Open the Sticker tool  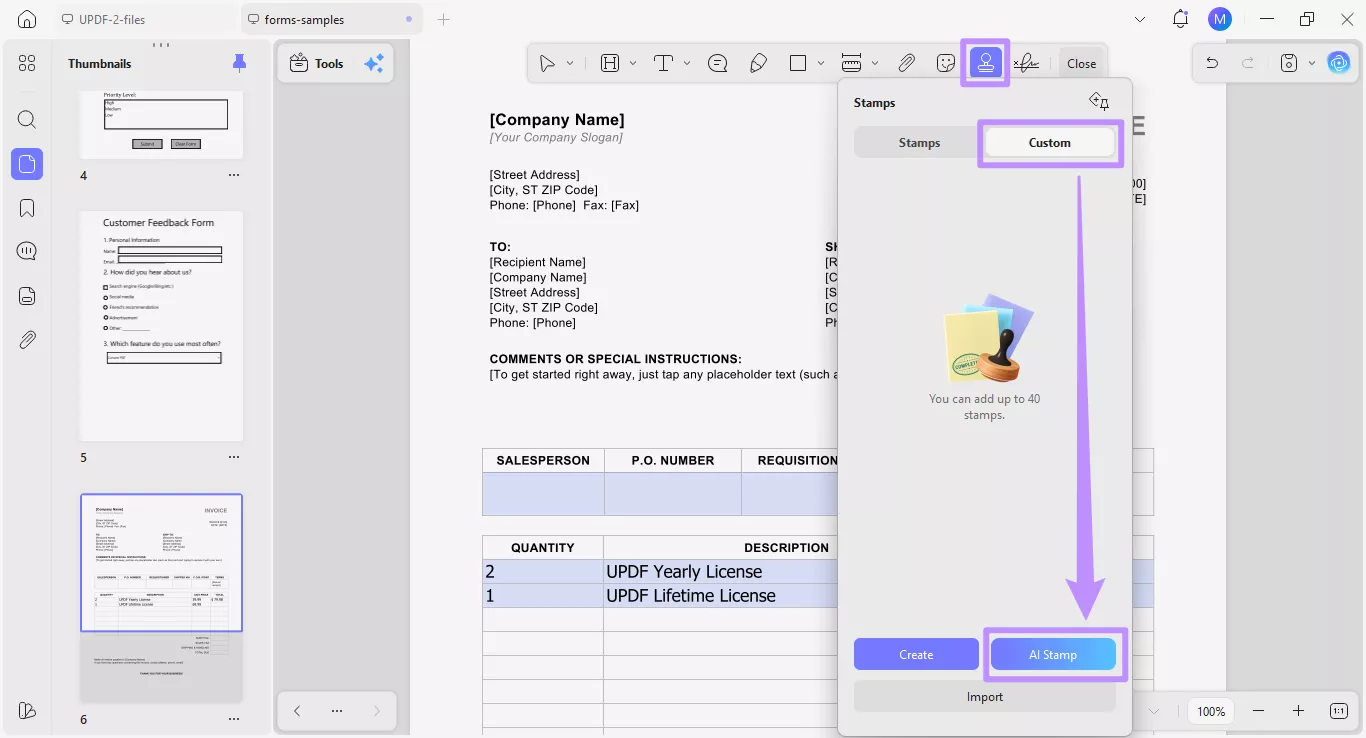[945, 62]
